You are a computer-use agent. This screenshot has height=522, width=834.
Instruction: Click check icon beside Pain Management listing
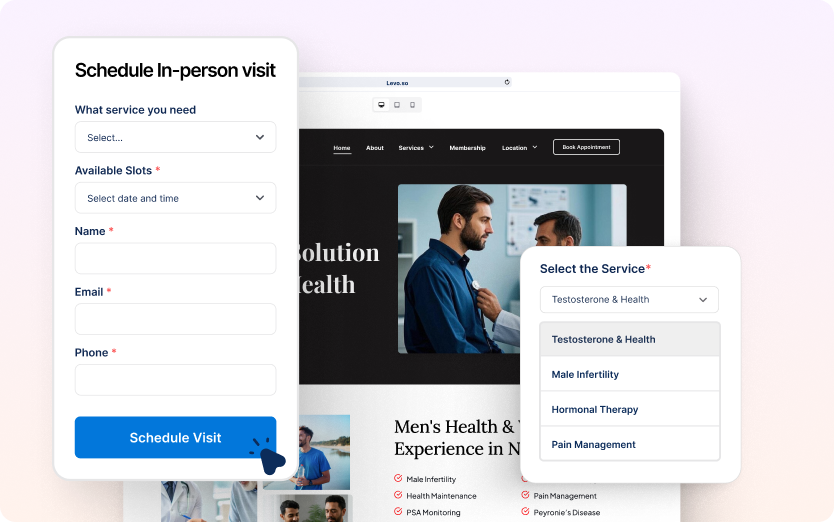click(525, 495)
